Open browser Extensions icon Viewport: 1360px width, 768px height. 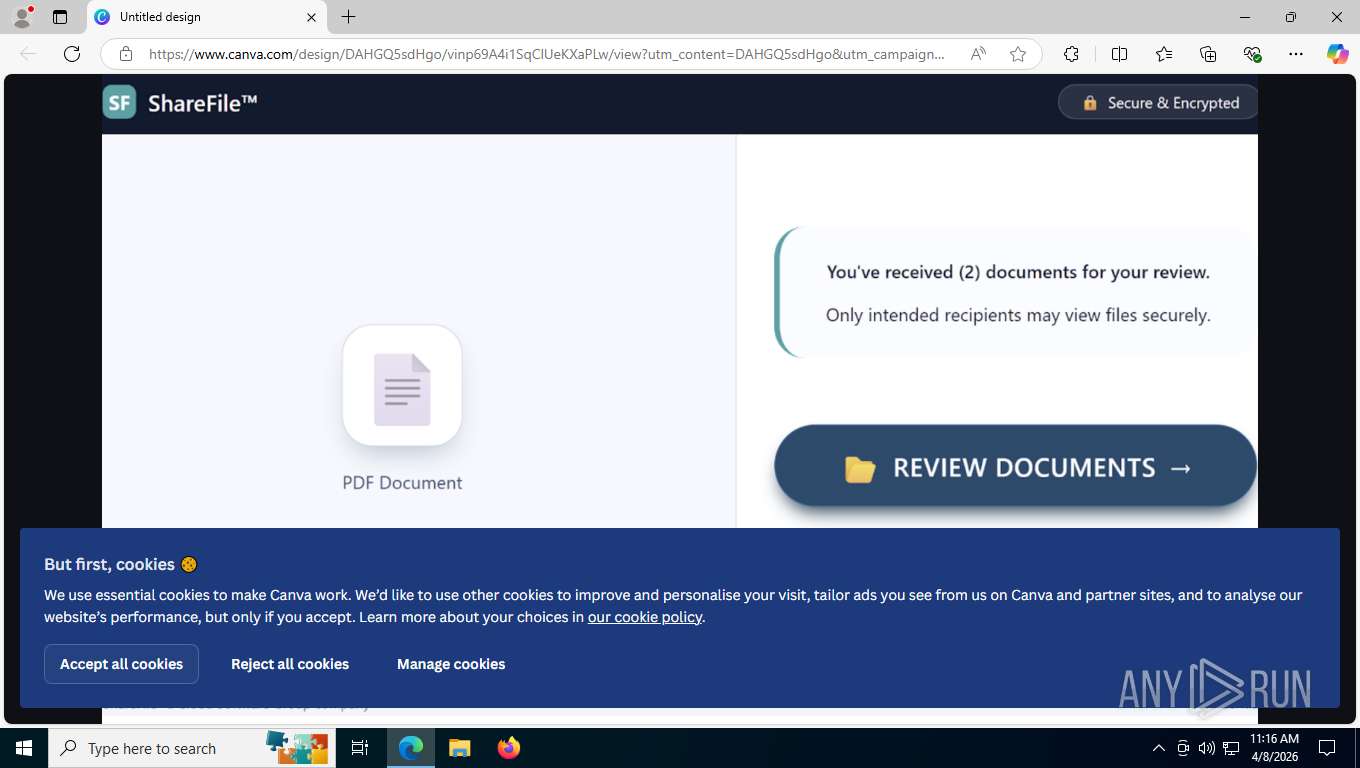(1071, 54)
